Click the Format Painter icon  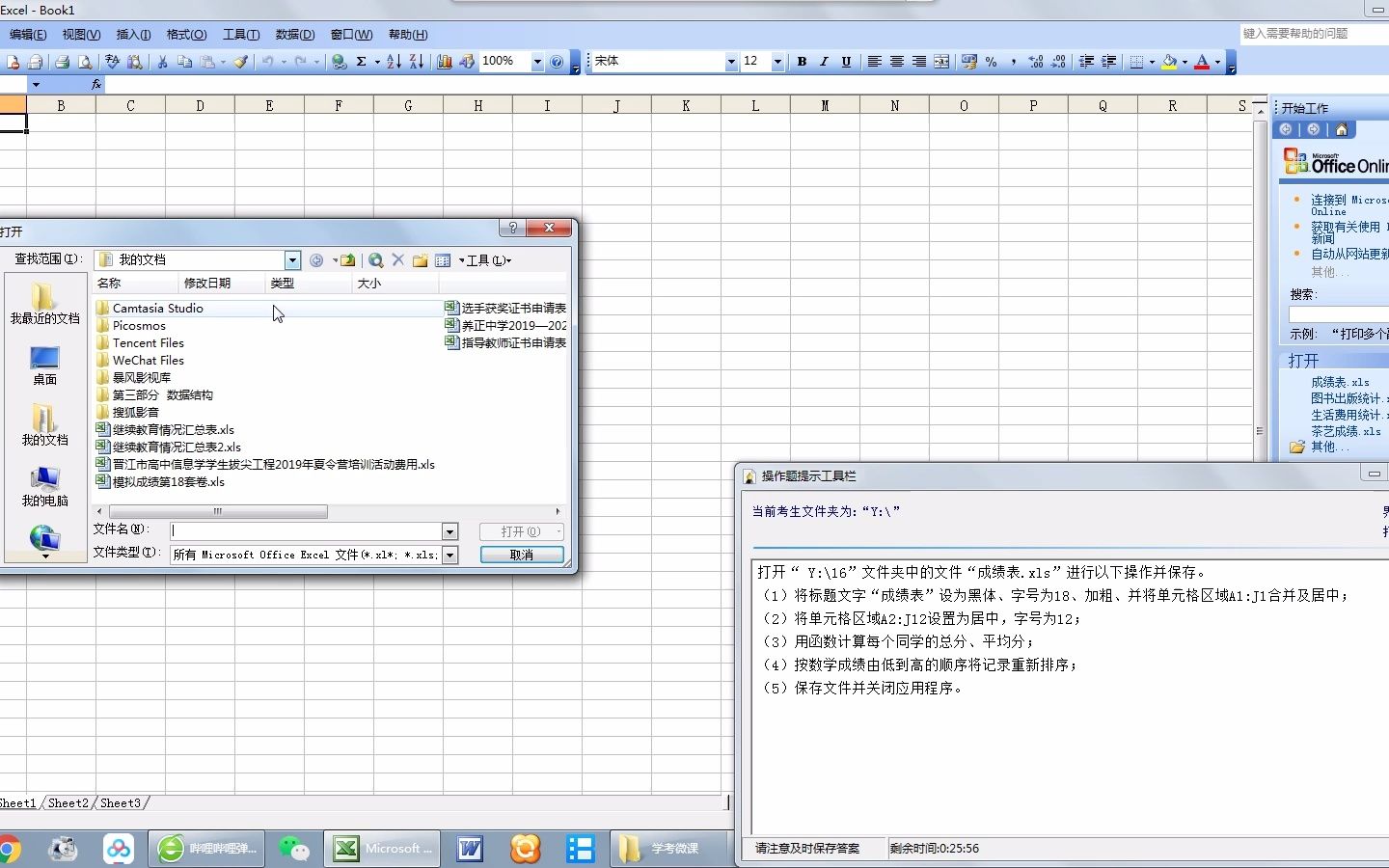tap(241, 61)
